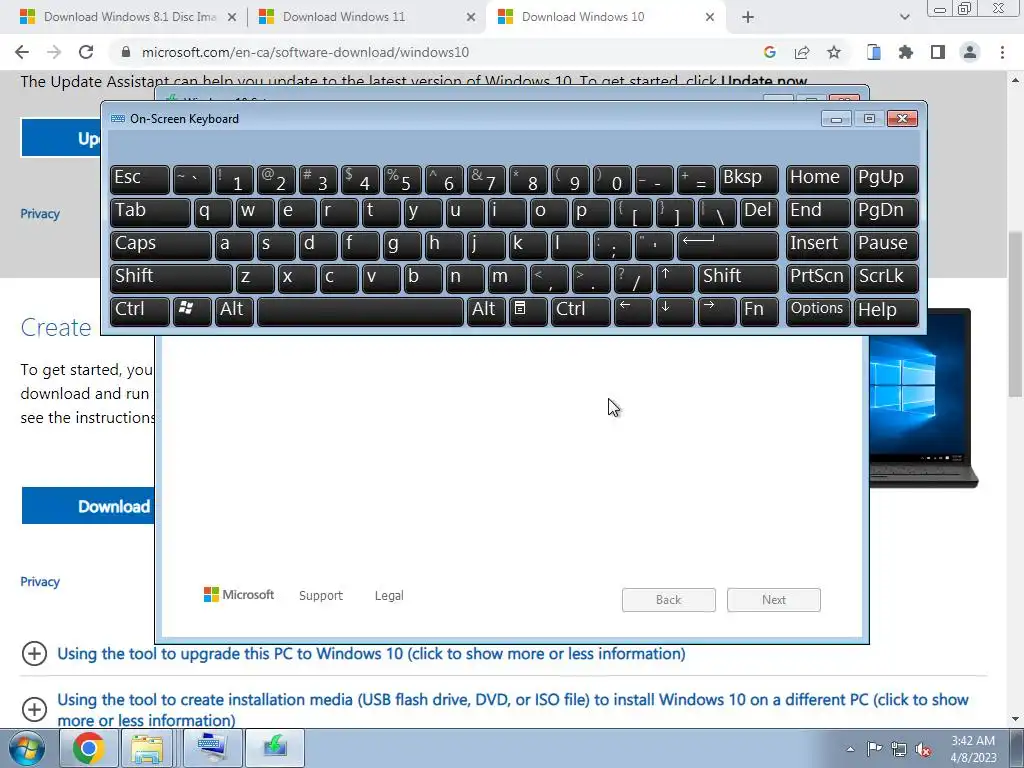Screen dimensions: 1024x768
Task: Click the number 5 key
Action: pyautogui.click(x=402, y=179)
